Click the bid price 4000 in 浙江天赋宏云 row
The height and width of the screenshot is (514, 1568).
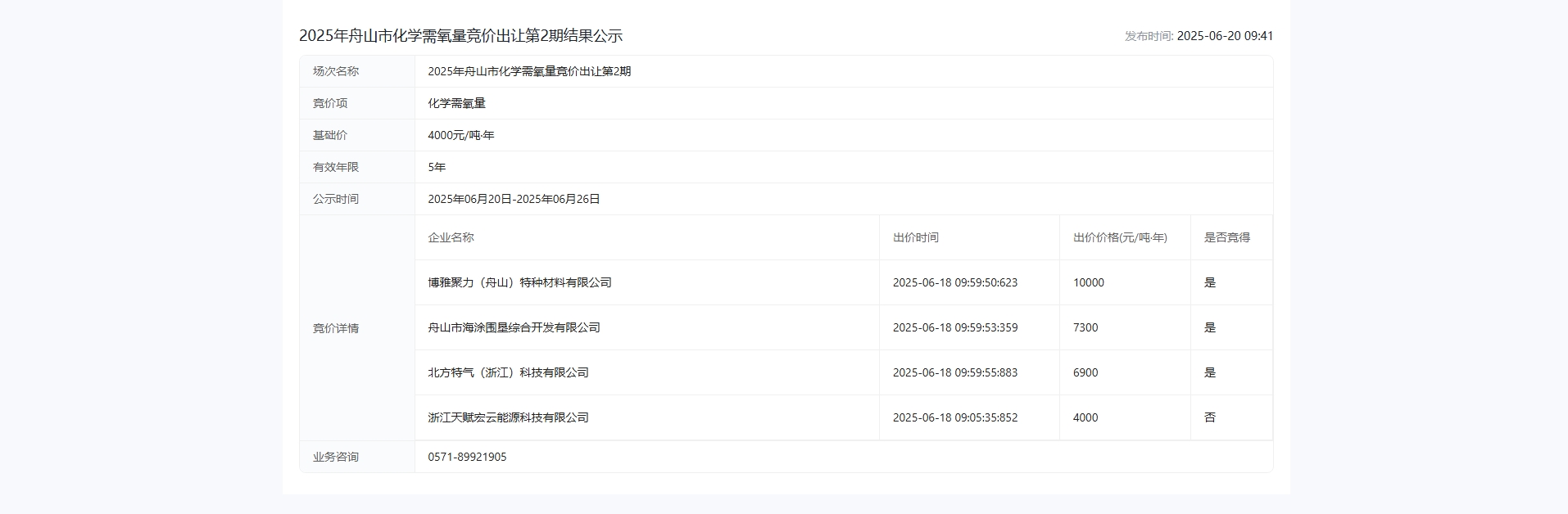coord(1085,417)
